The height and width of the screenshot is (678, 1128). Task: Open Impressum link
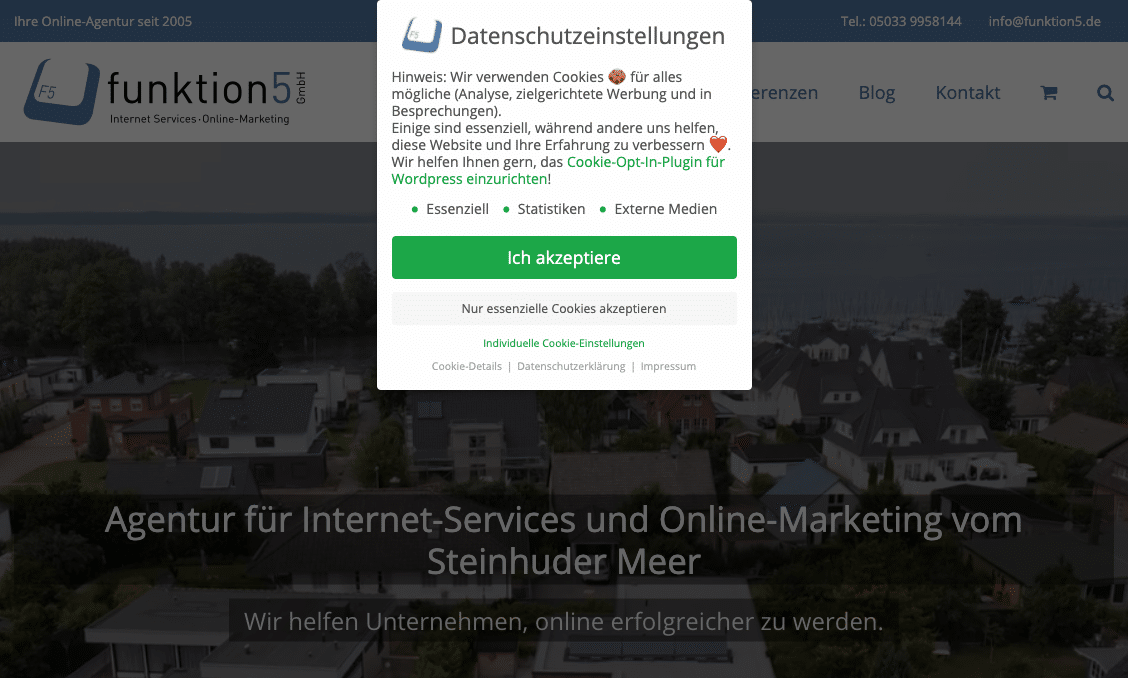(668, 366)
